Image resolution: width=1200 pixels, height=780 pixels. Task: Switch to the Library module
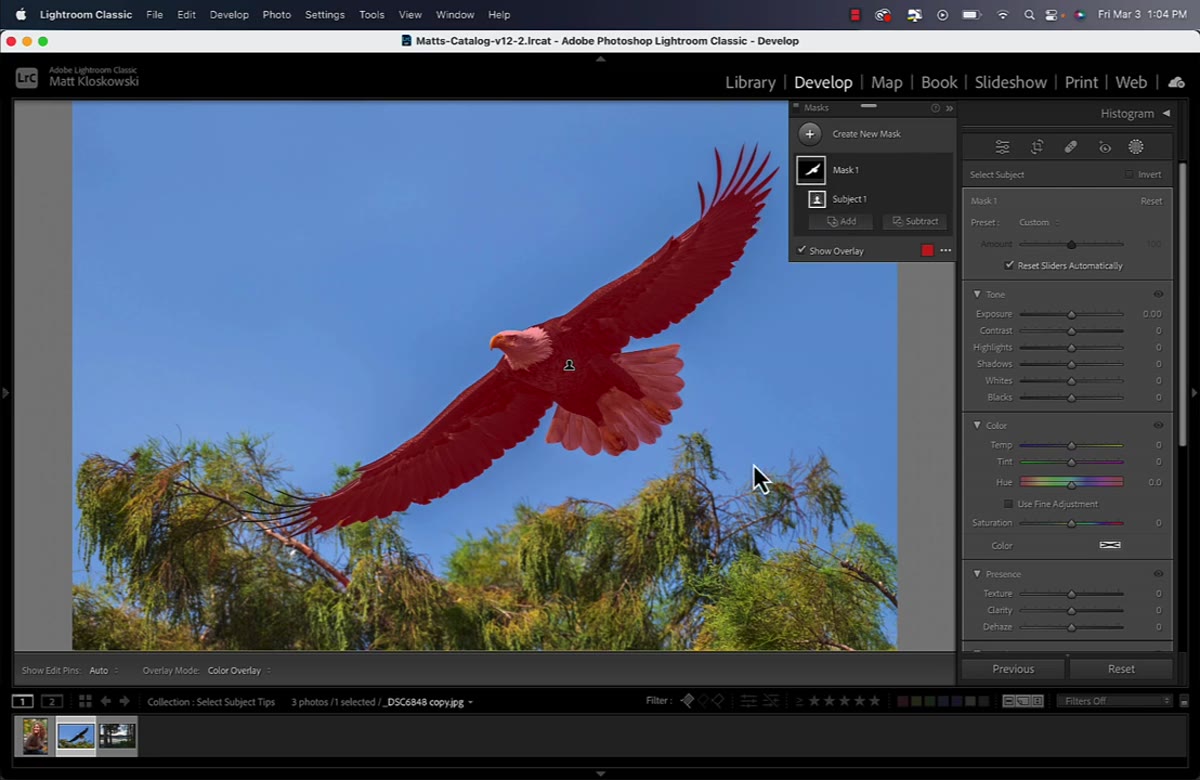[750, 82]
